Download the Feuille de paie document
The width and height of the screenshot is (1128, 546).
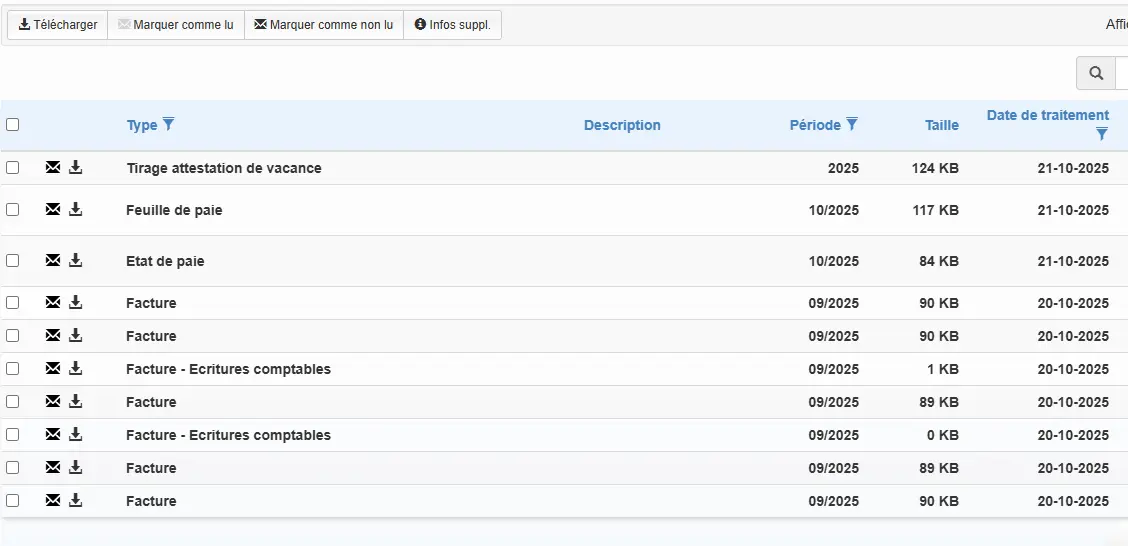(x=76, y=210)
